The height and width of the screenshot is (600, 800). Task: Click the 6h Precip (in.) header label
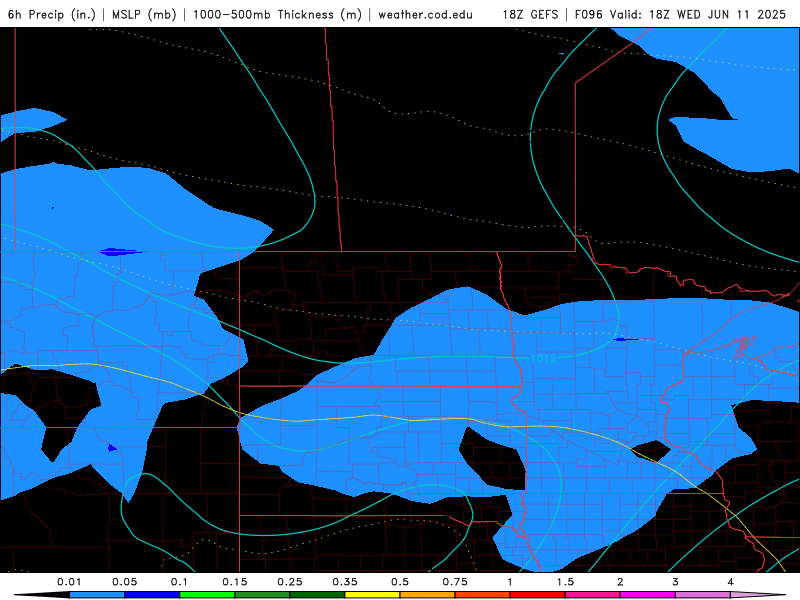(x=52, y=14)
